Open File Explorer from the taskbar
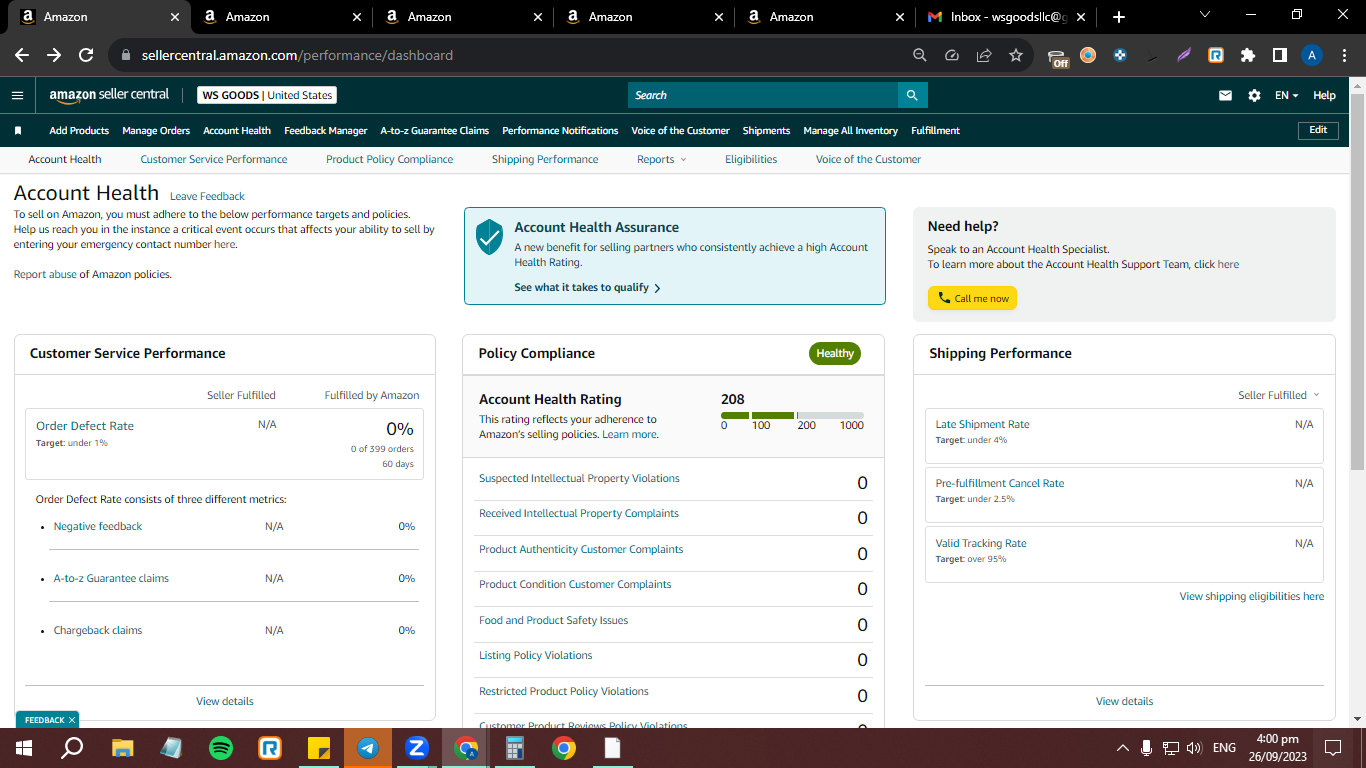The image size is (1366, 768). (x=123, y=747)
